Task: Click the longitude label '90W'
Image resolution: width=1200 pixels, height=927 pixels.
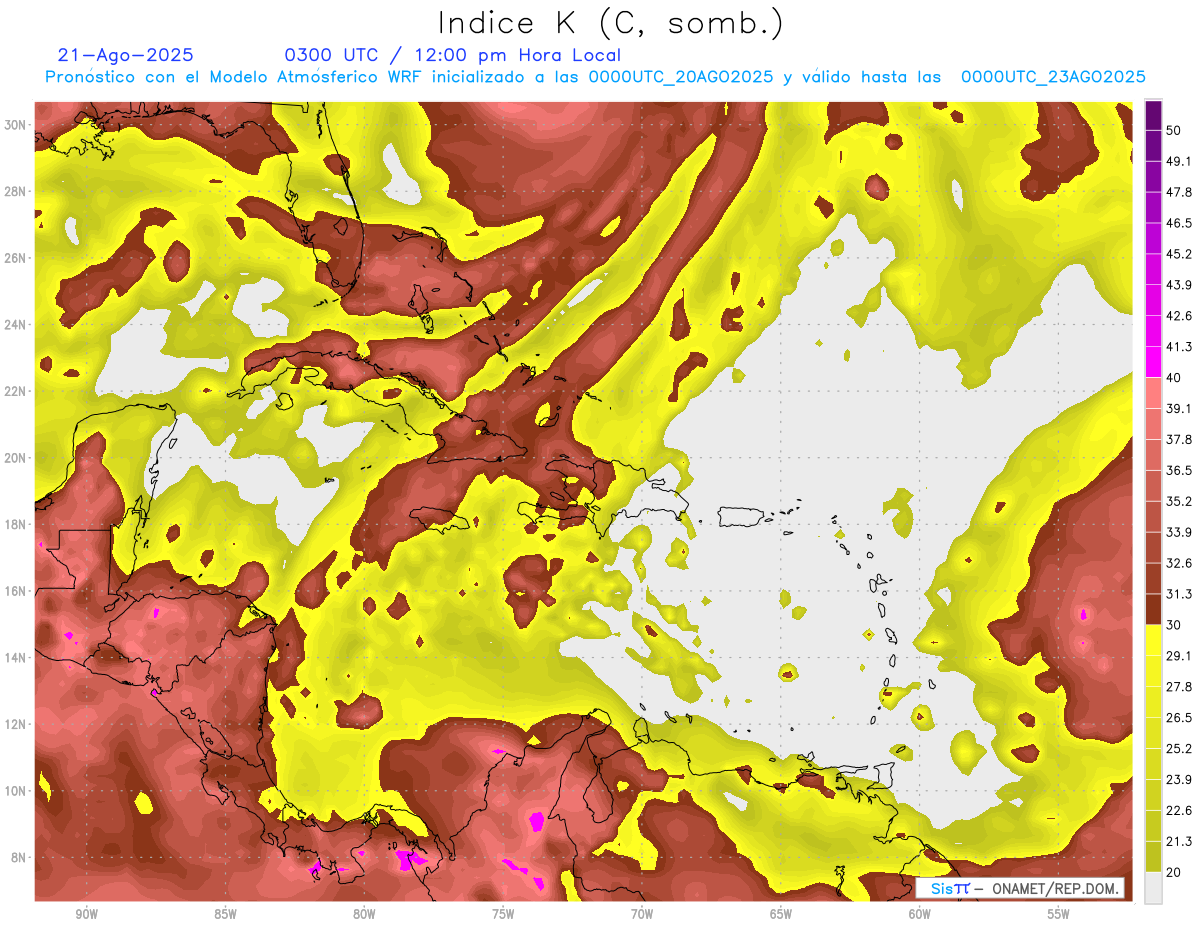Action: tap(87, 914)
